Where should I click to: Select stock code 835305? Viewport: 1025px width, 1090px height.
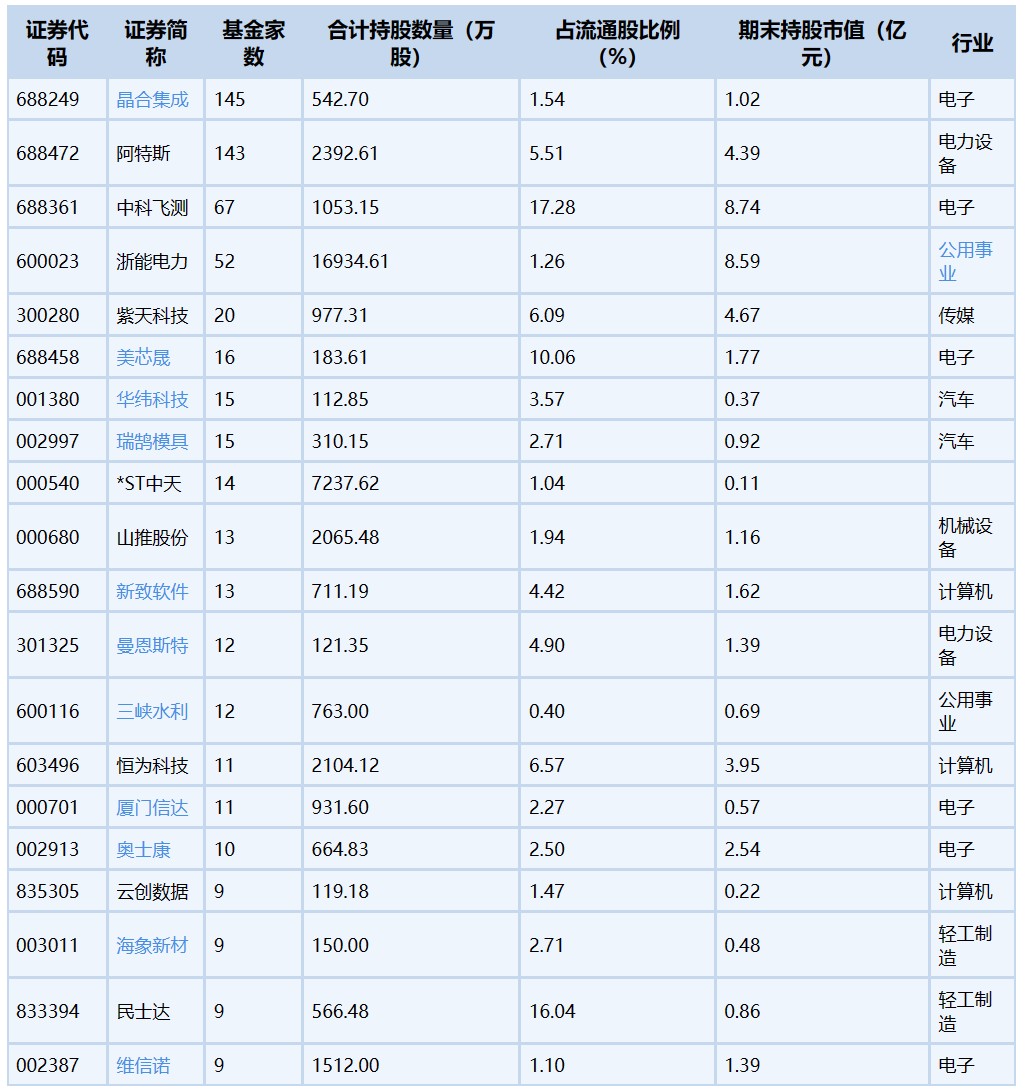(47, 891)
